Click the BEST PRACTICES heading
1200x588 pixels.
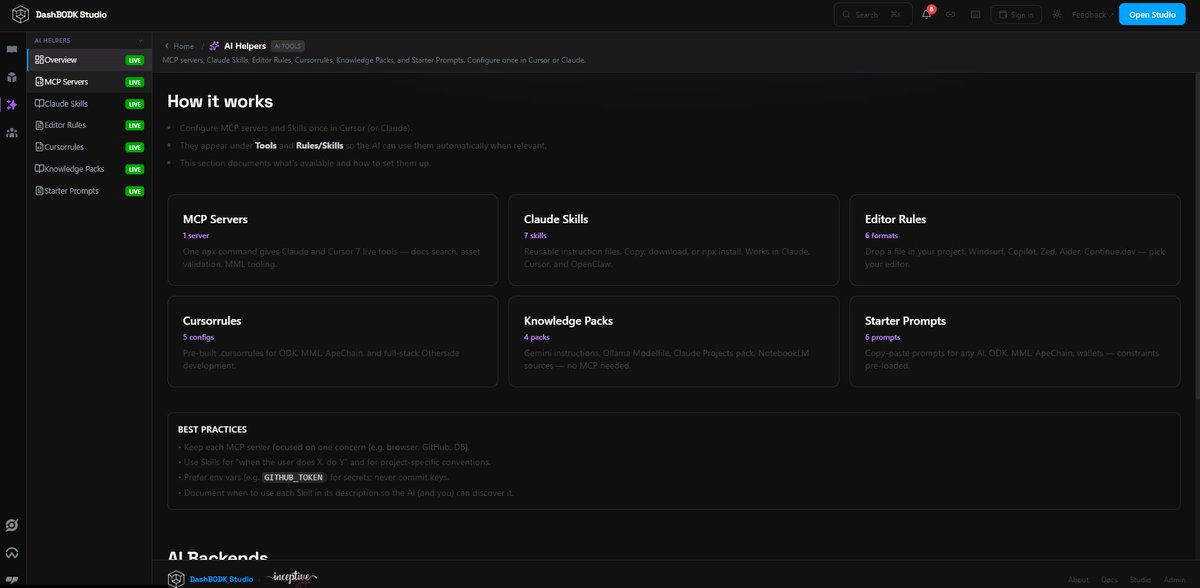[x=212, y=429]
